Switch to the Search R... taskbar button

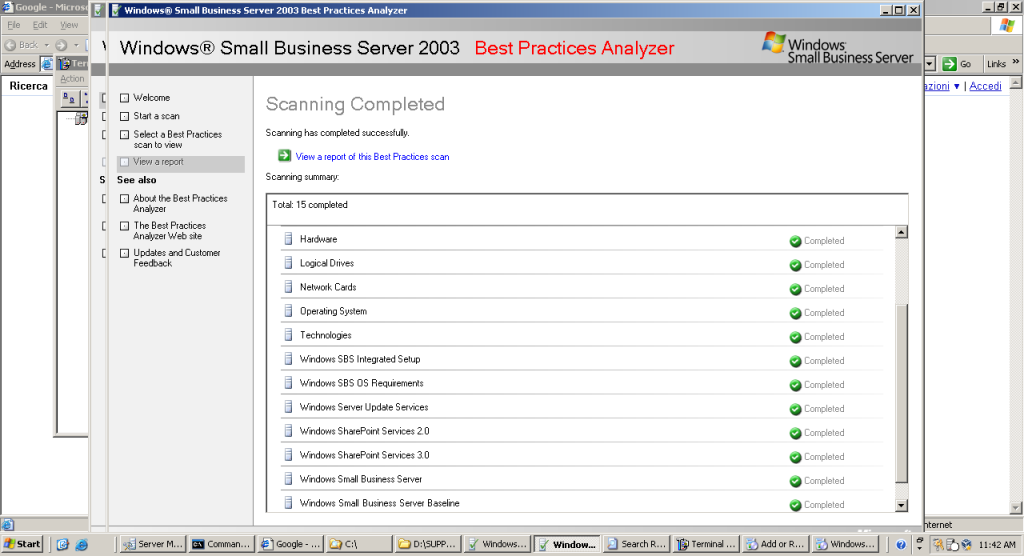click(636, 544)
